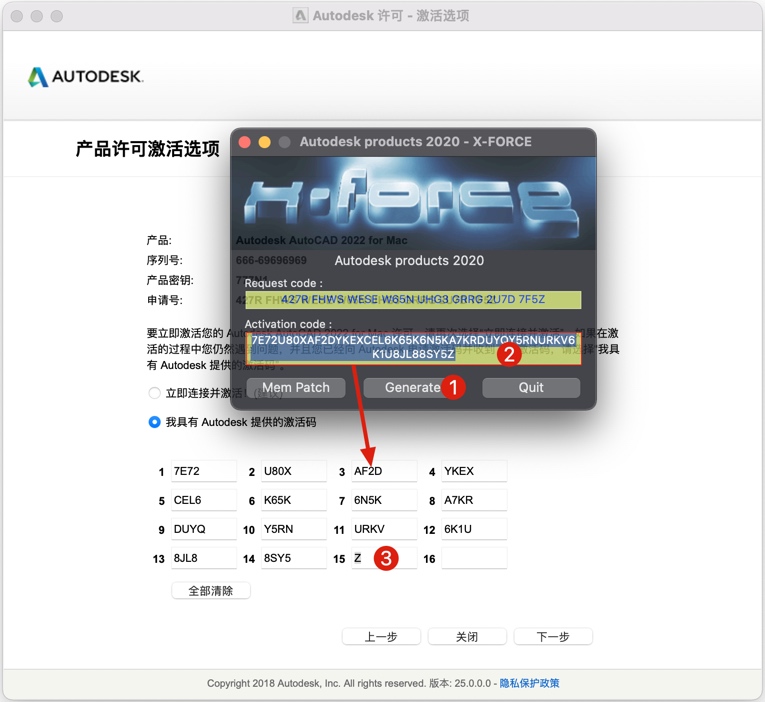Close the X-FORCE window with red button
765x702 pixels.
(x=244, y=142)
